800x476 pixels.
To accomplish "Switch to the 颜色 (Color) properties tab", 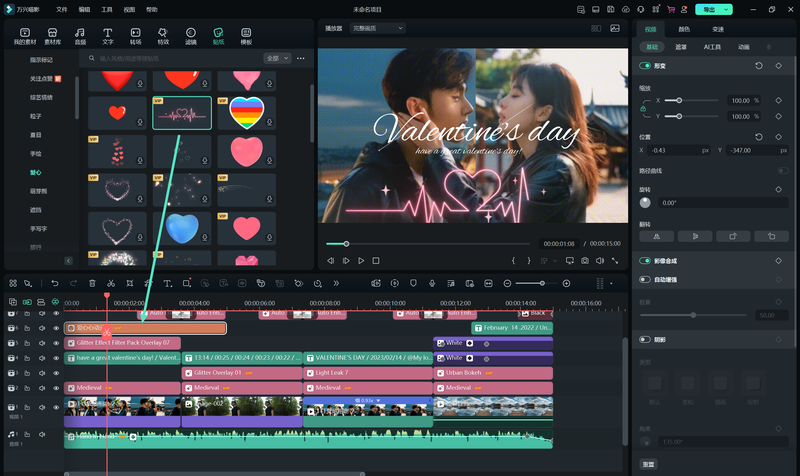I will [684, 29].
